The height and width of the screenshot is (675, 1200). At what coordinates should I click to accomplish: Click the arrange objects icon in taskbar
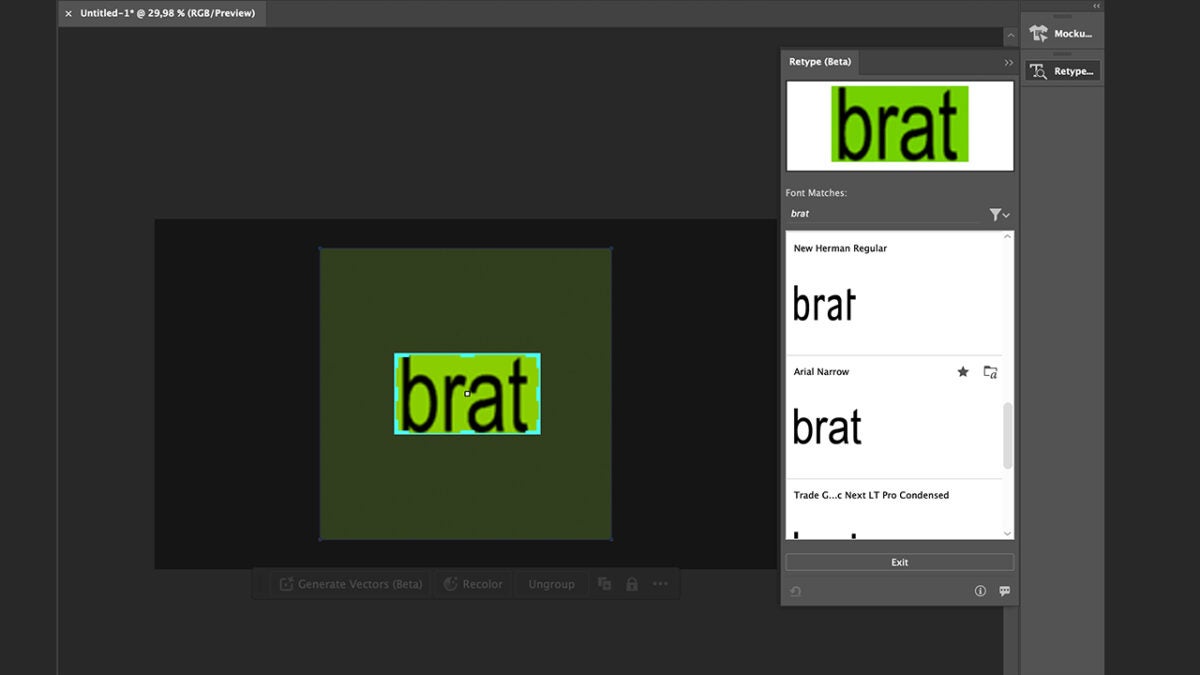[x=604, y=584]
